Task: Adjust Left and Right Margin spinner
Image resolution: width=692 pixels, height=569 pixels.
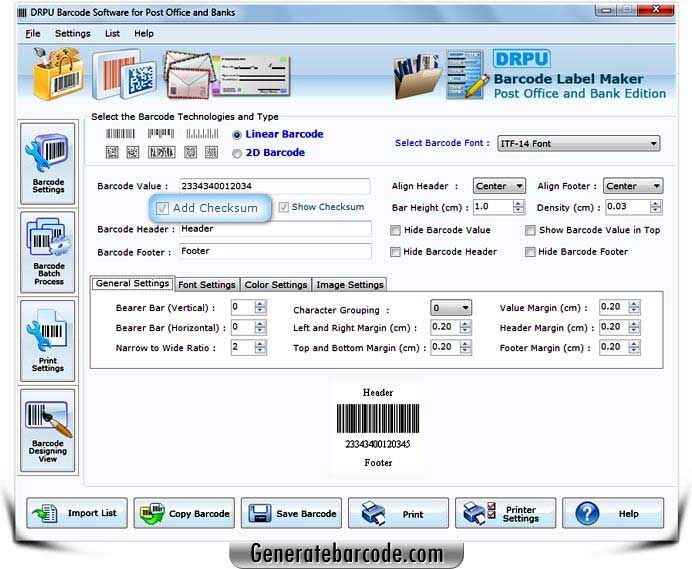Action: pos(465,327)
